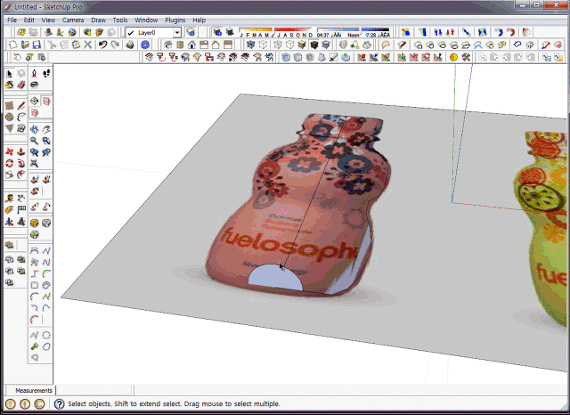Pick the Eraser tool
570x415 pixels.
coord(21,85)
